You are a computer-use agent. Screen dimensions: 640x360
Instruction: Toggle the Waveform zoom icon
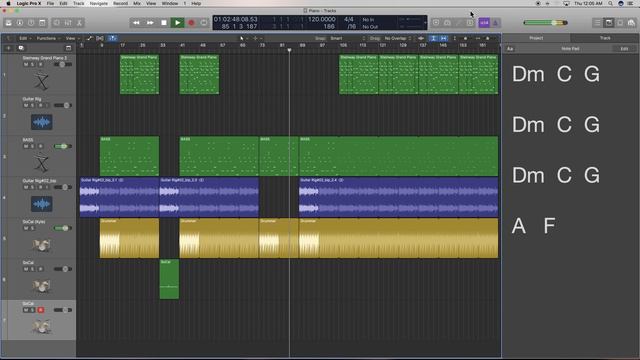tap(421, 38)
